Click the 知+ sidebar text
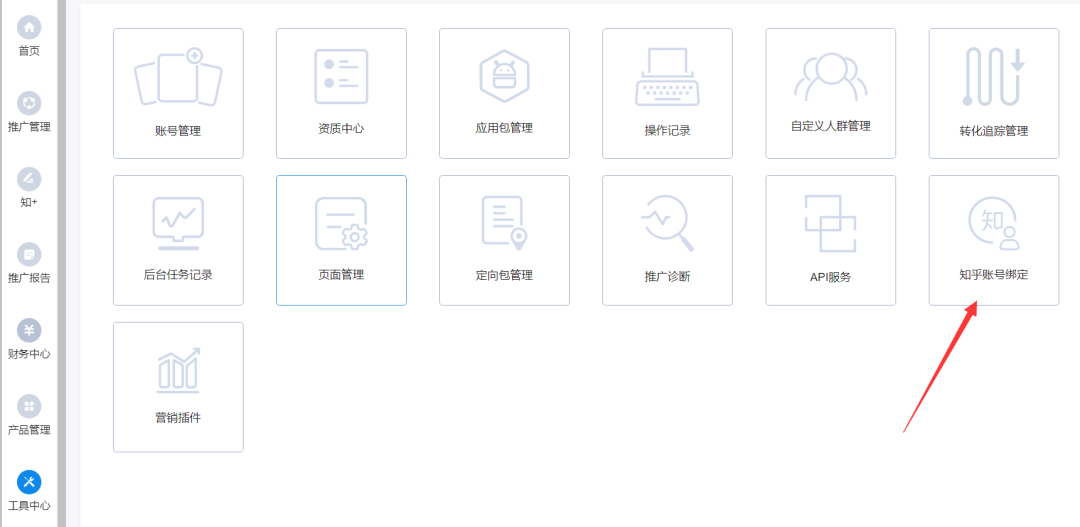 (29, 203)
